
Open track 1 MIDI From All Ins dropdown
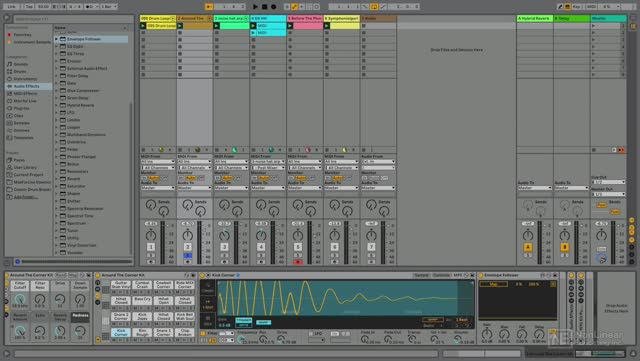[158, 162]
